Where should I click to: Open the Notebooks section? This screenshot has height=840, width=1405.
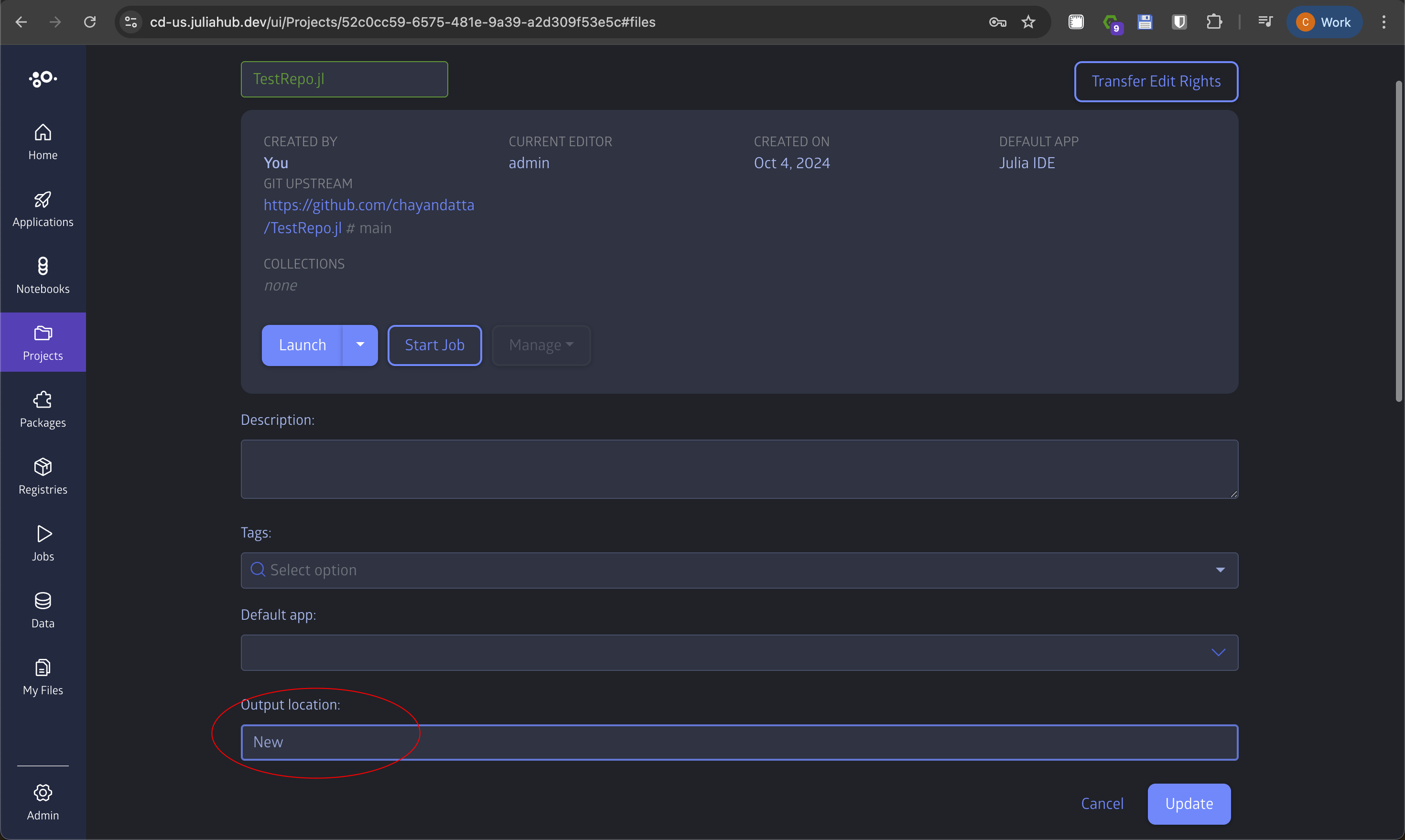pos(43,276)
